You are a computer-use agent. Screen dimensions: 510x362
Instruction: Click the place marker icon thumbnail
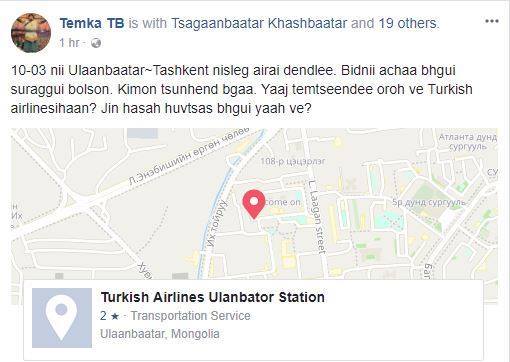point(62,318)
